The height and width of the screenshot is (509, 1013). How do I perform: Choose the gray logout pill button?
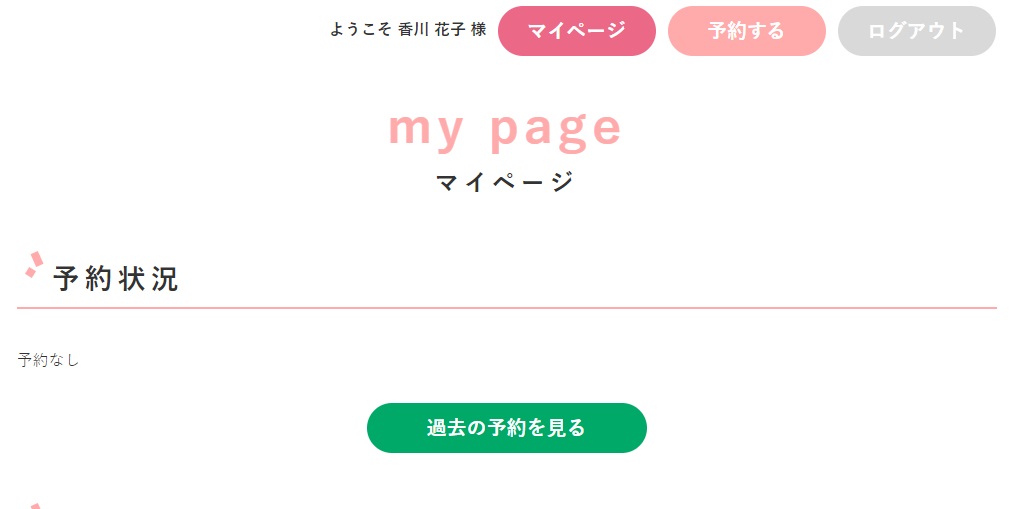(916, 31)
